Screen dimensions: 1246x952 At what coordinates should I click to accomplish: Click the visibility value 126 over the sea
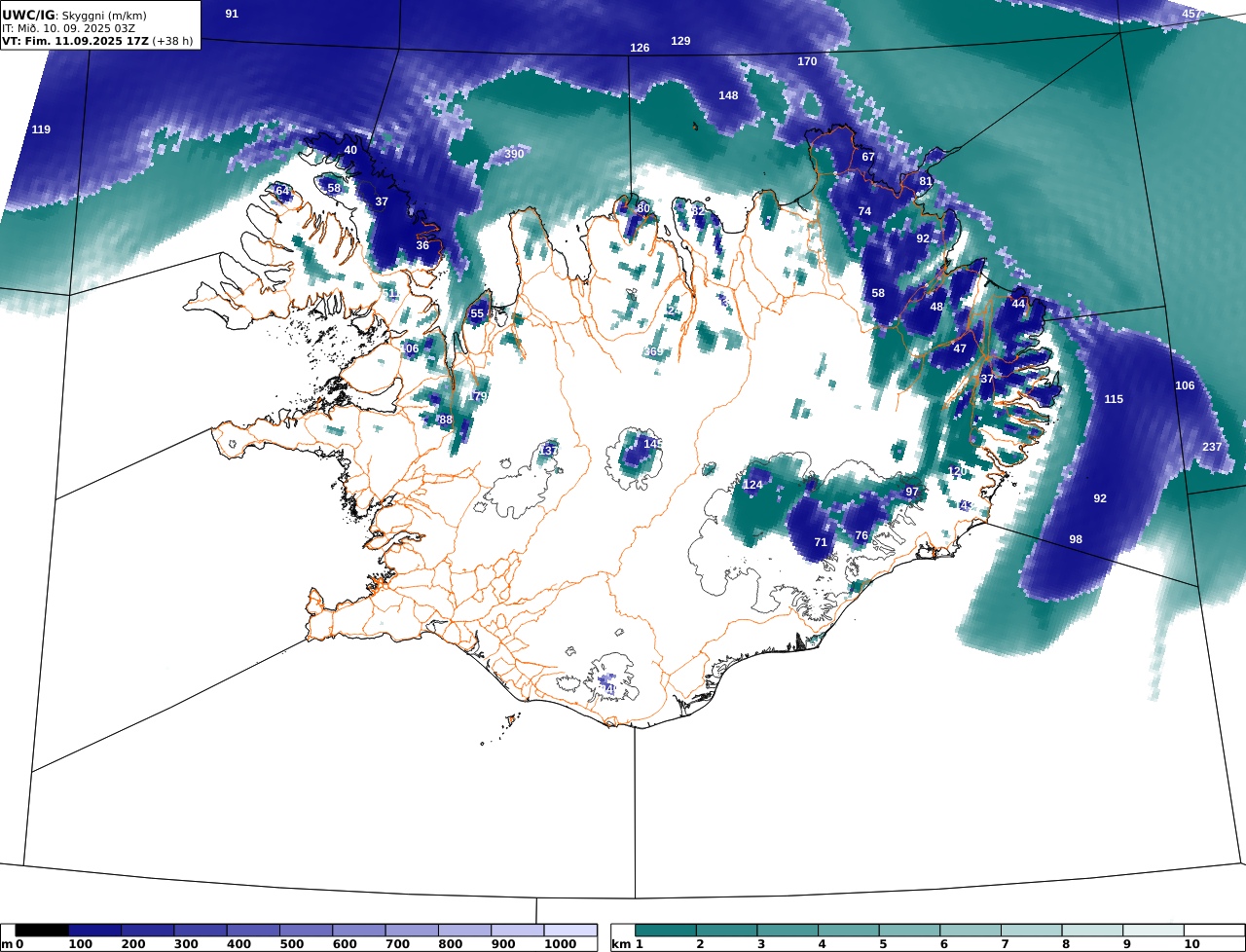[640, 48]
